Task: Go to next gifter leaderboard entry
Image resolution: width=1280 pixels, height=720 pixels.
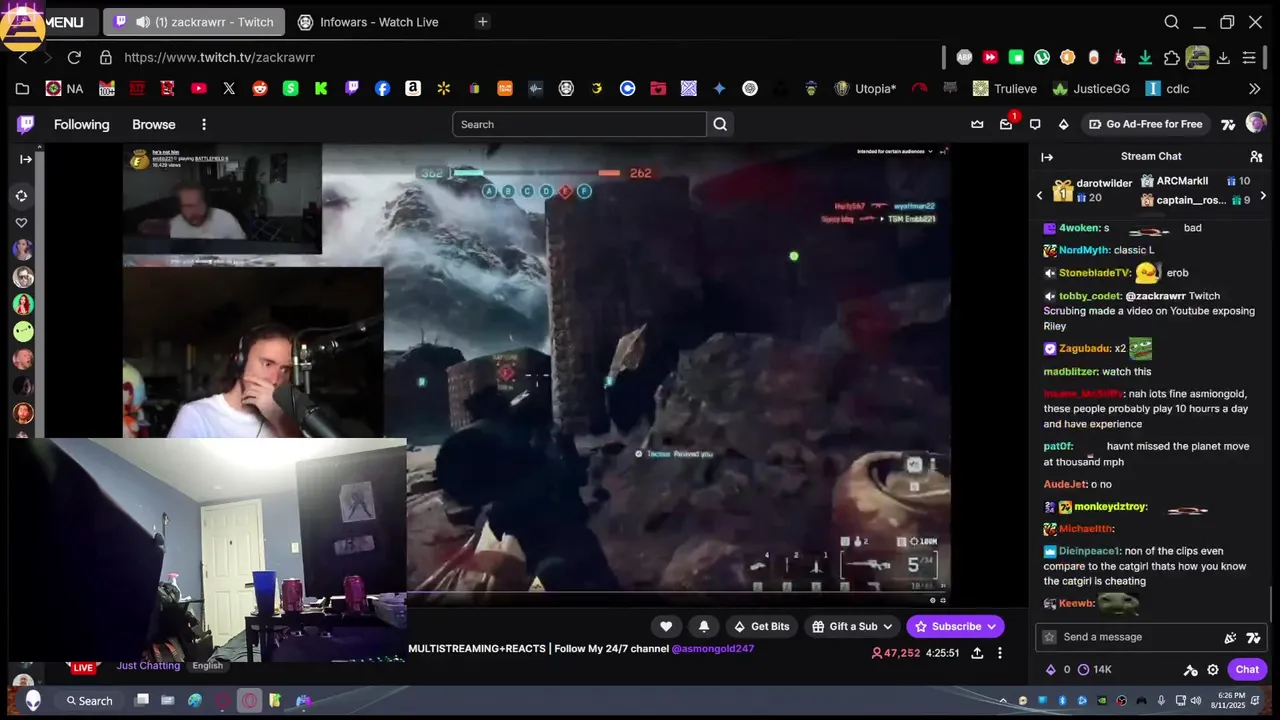Action: point(1263,195)
